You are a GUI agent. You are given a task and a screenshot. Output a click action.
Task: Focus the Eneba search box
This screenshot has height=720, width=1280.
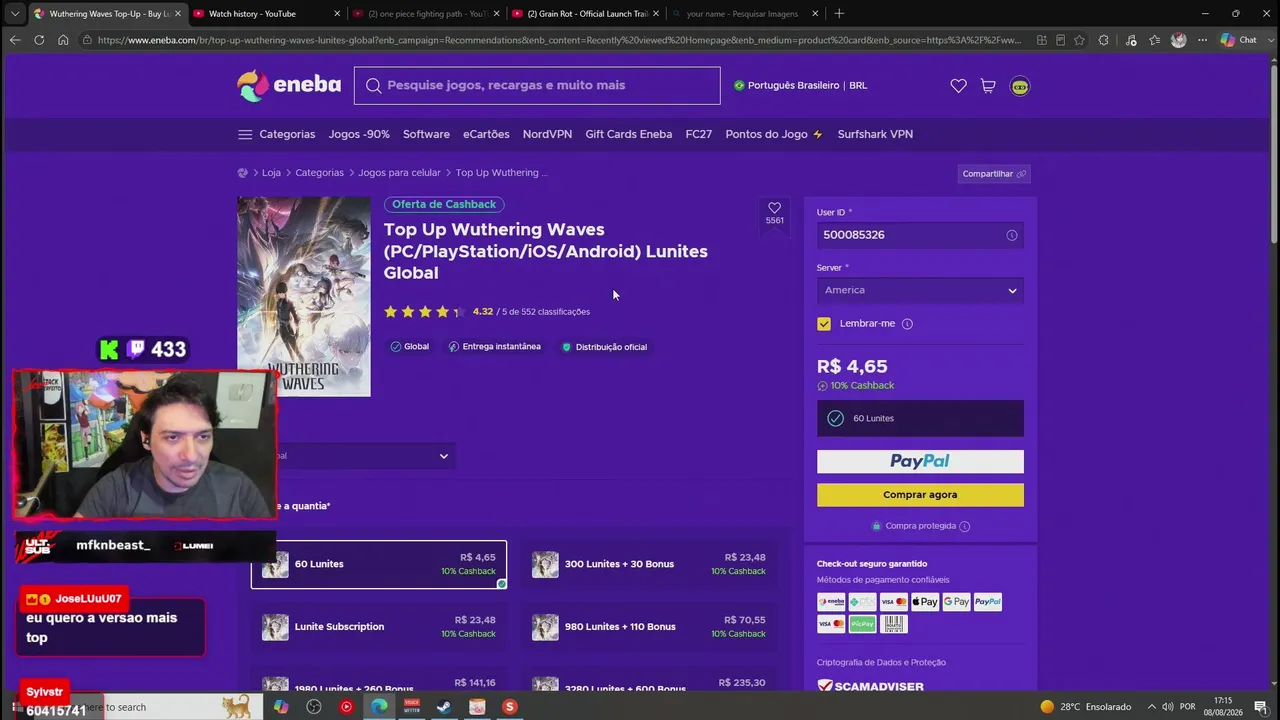(537, 86)
